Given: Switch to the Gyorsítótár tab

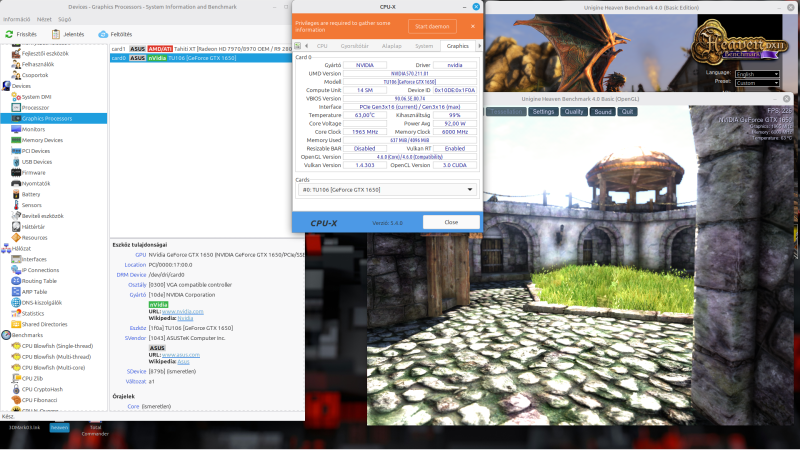Looking at the screenshot, I should 355,46.
